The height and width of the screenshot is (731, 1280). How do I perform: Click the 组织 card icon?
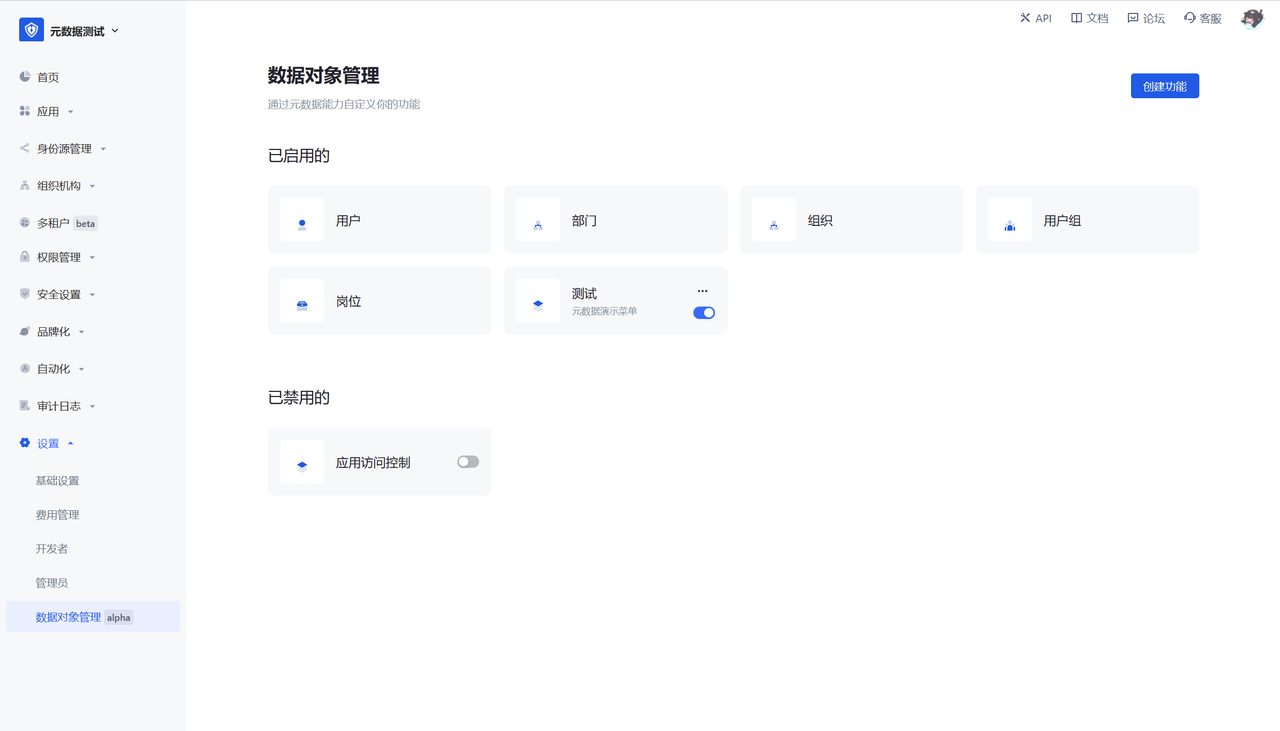(774, 220)
